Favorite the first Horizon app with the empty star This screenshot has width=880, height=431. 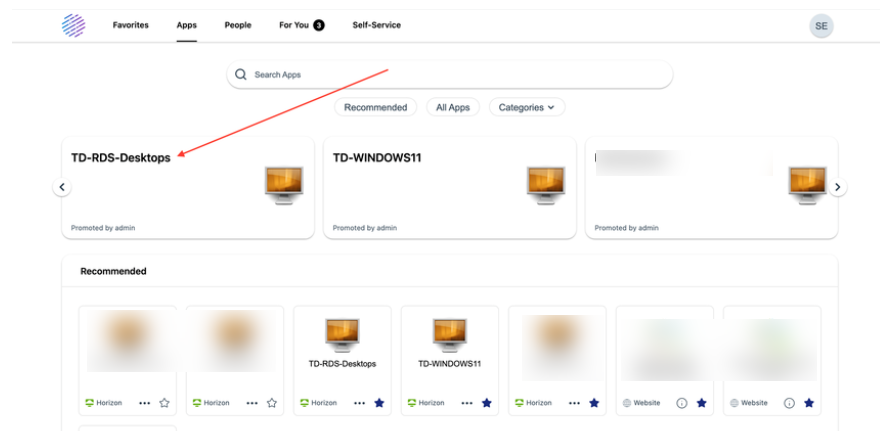point(164,403)
